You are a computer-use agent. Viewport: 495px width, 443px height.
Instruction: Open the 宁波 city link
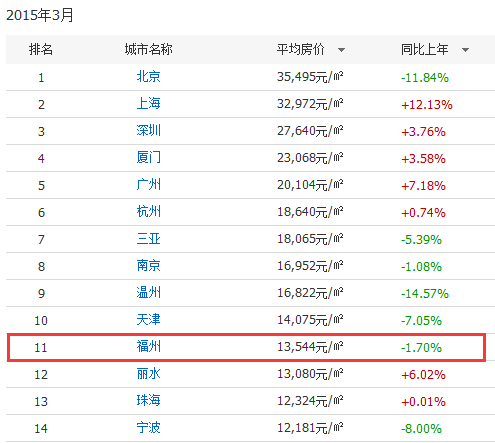pos(149,428)
